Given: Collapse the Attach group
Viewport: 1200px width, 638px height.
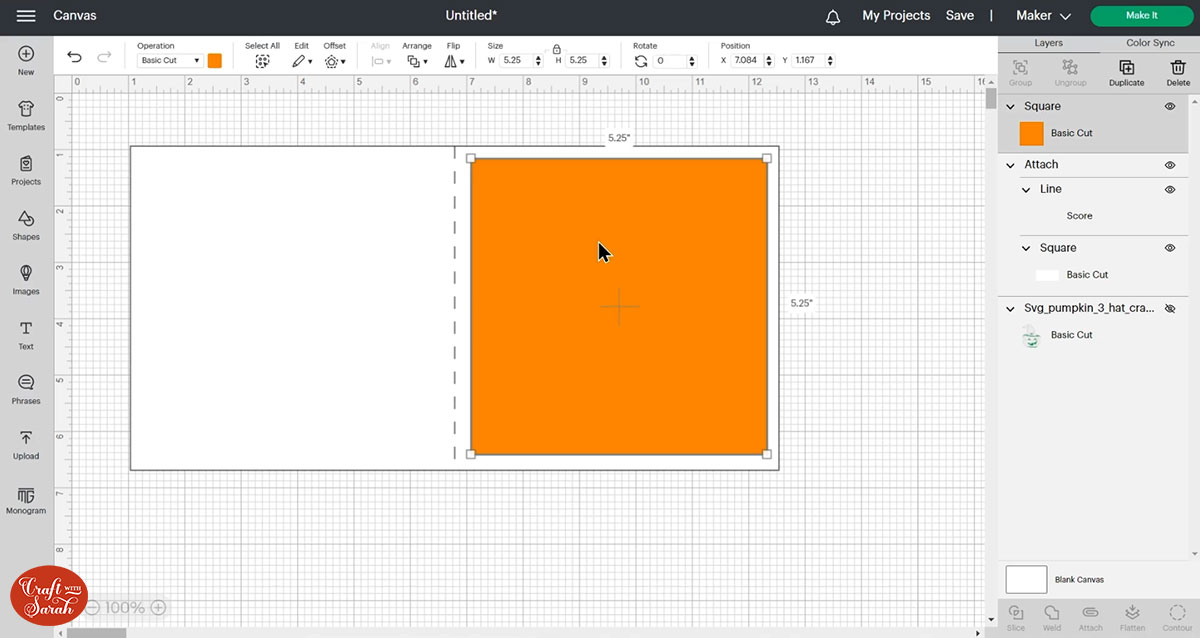Looking at the screenshot, I should coord(1011,165).
